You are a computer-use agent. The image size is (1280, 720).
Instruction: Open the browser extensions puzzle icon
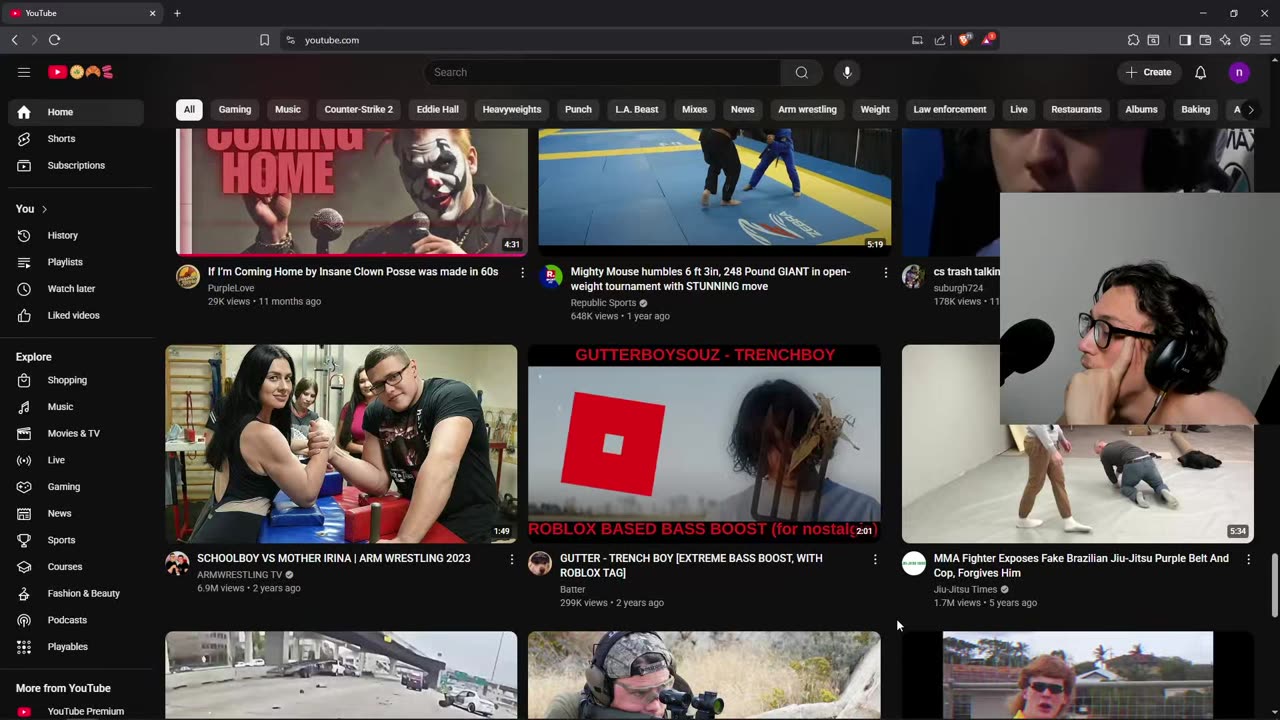[x=1133, y=40]
